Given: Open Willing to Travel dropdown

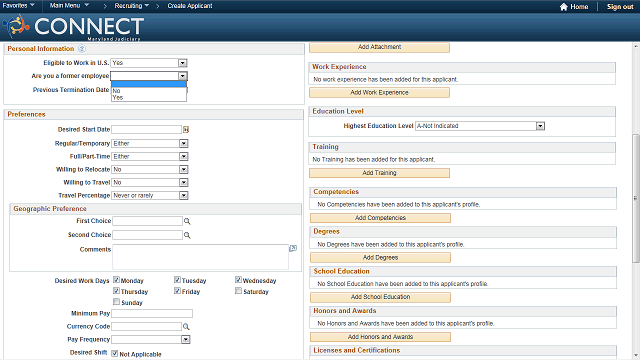Looking at the screenshot, I should 150,182.
